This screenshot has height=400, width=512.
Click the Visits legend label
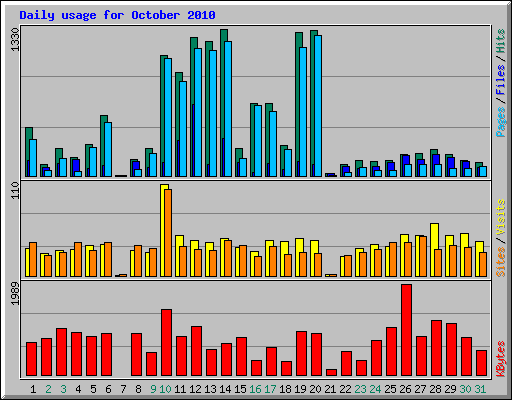coord(500,217)
